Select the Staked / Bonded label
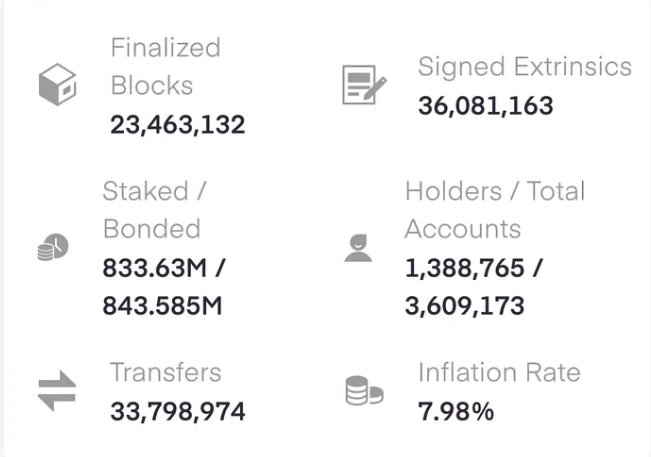651x457 pixels. (154, 210)
